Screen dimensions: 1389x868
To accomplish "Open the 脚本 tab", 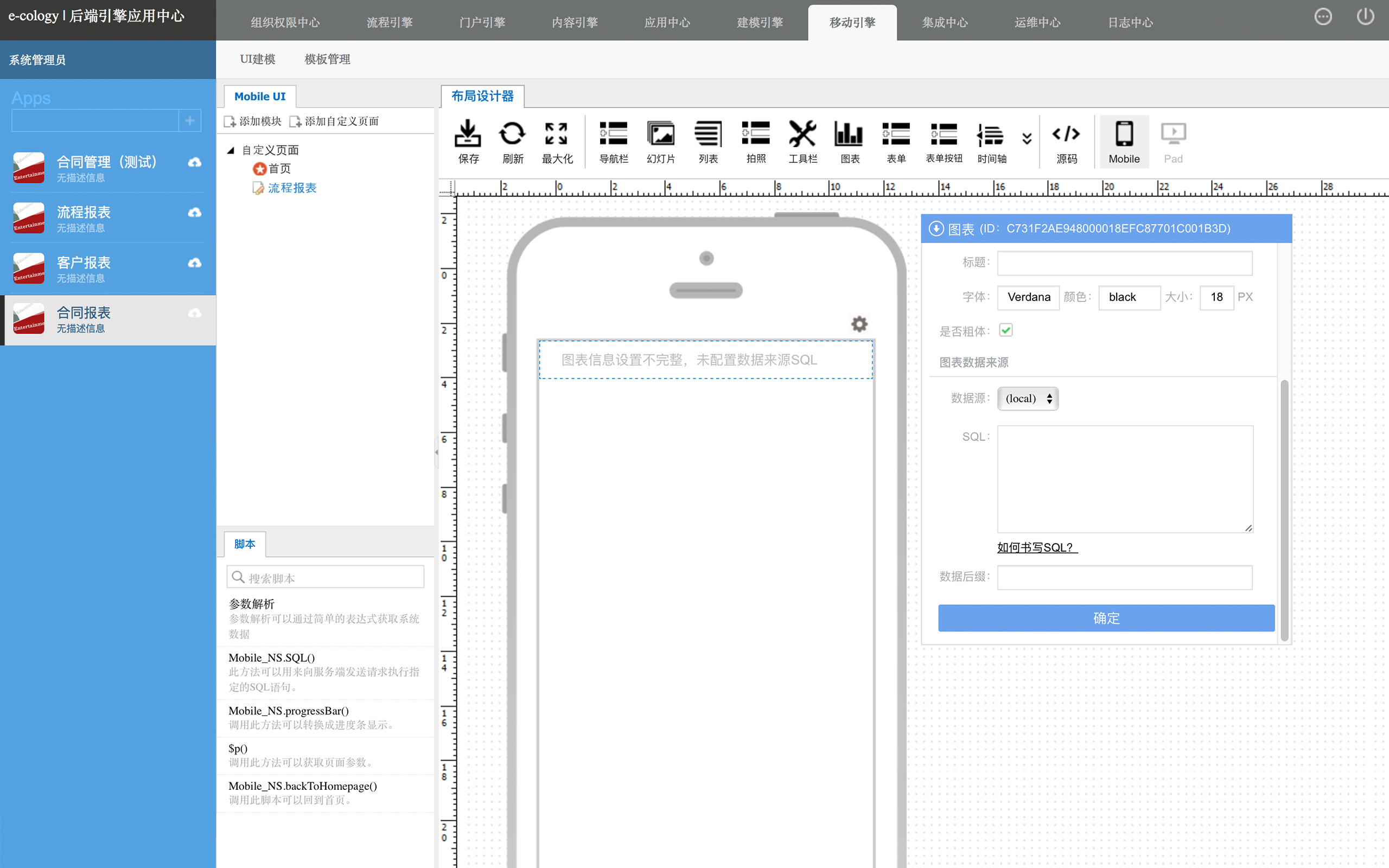I will (245, 544).
